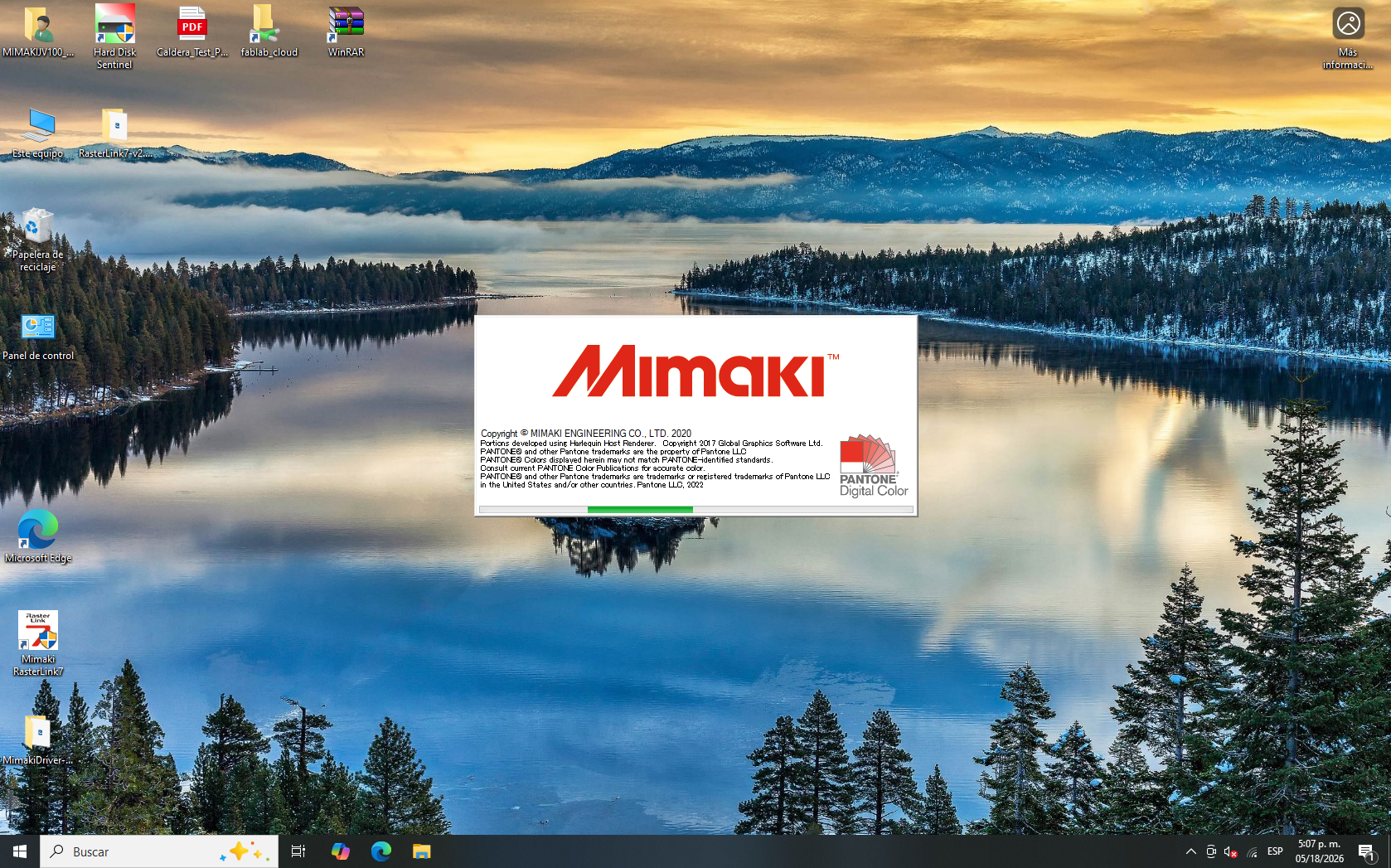
Task: Click the Mimaki Engineering copyright text
Action: point(586,434)
